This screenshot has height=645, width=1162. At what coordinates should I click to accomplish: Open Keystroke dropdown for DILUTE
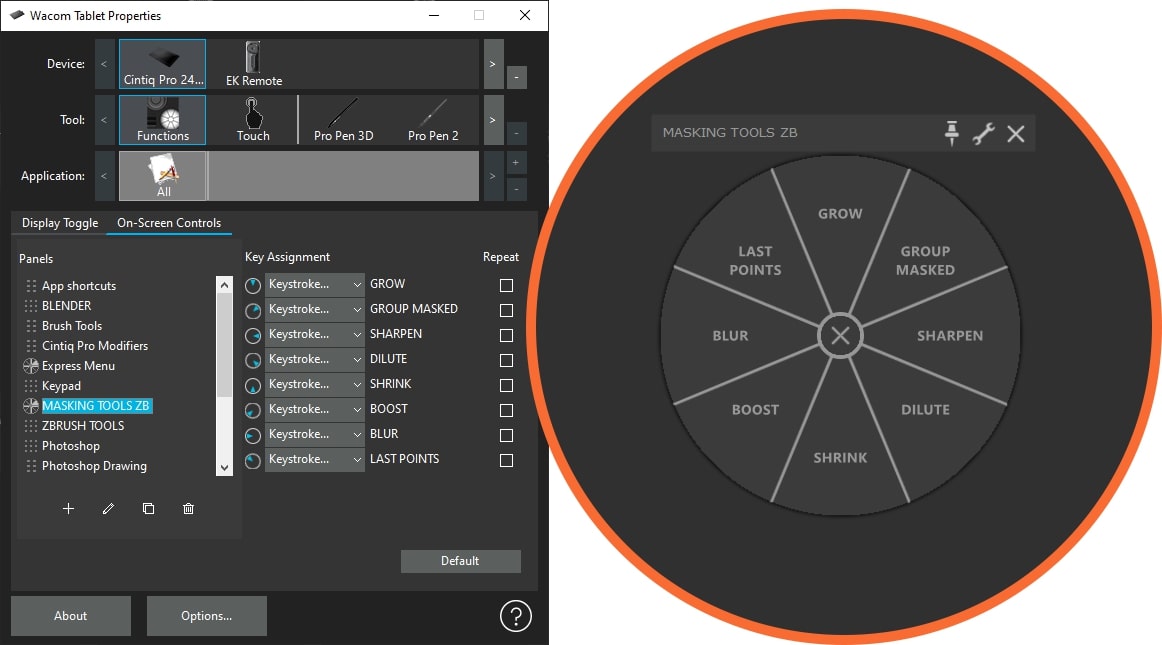point(315,360)
